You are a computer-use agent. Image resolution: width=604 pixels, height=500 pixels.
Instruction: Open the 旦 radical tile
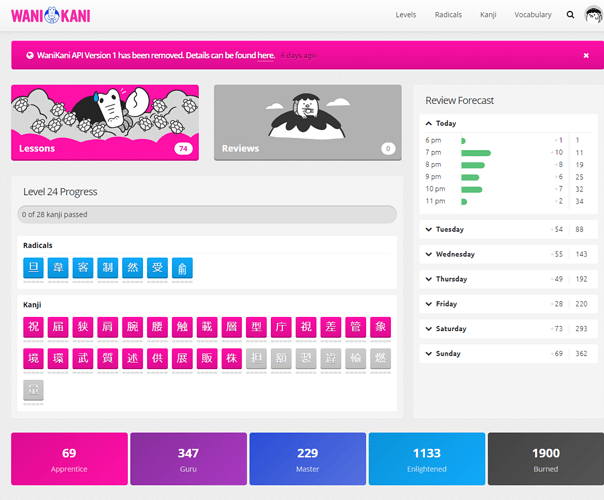coord(34,267)
